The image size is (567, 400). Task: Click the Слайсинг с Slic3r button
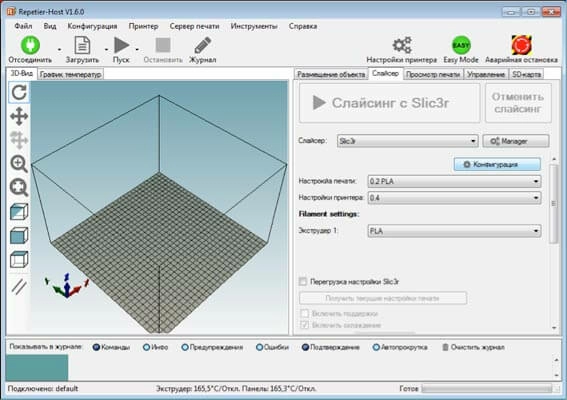point(389,103)
